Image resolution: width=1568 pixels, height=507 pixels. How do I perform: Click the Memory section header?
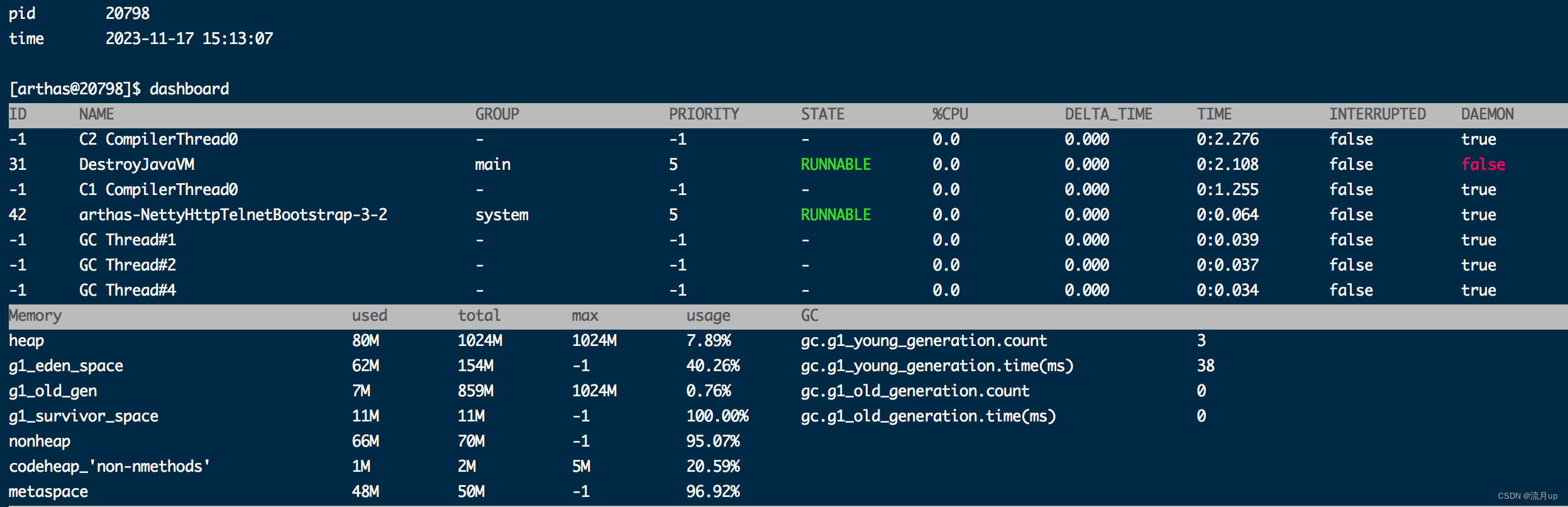tap(35, 315)
